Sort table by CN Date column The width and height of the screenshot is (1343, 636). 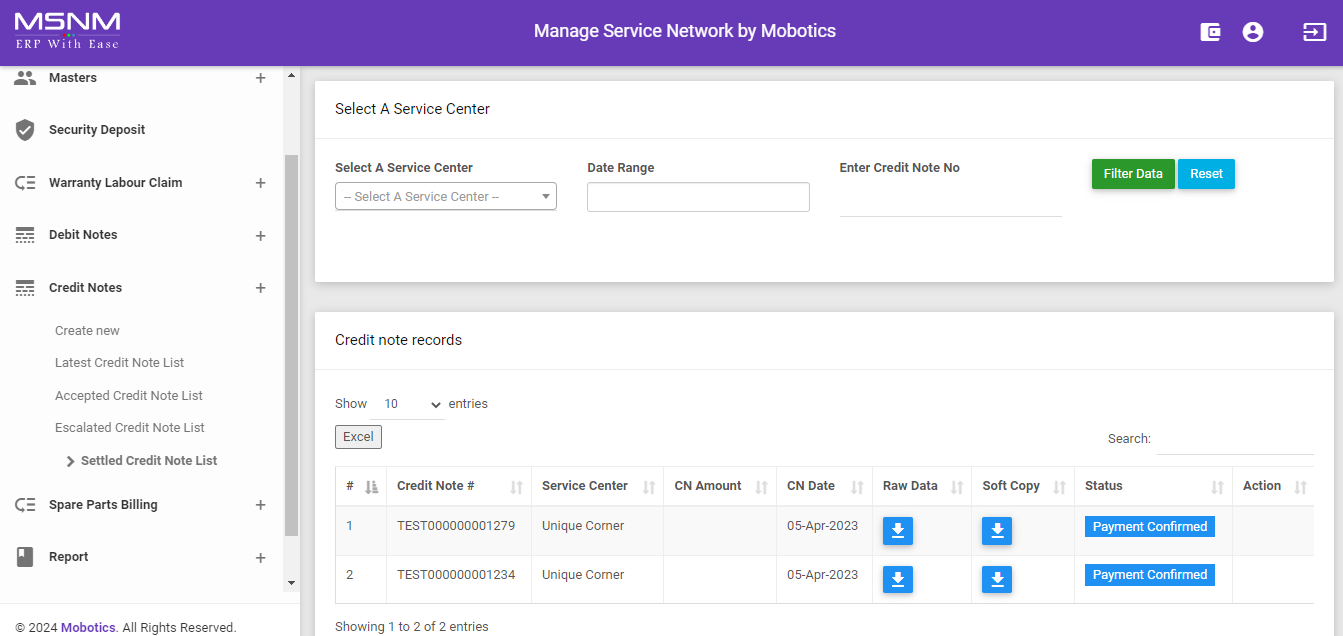point(824,486)
